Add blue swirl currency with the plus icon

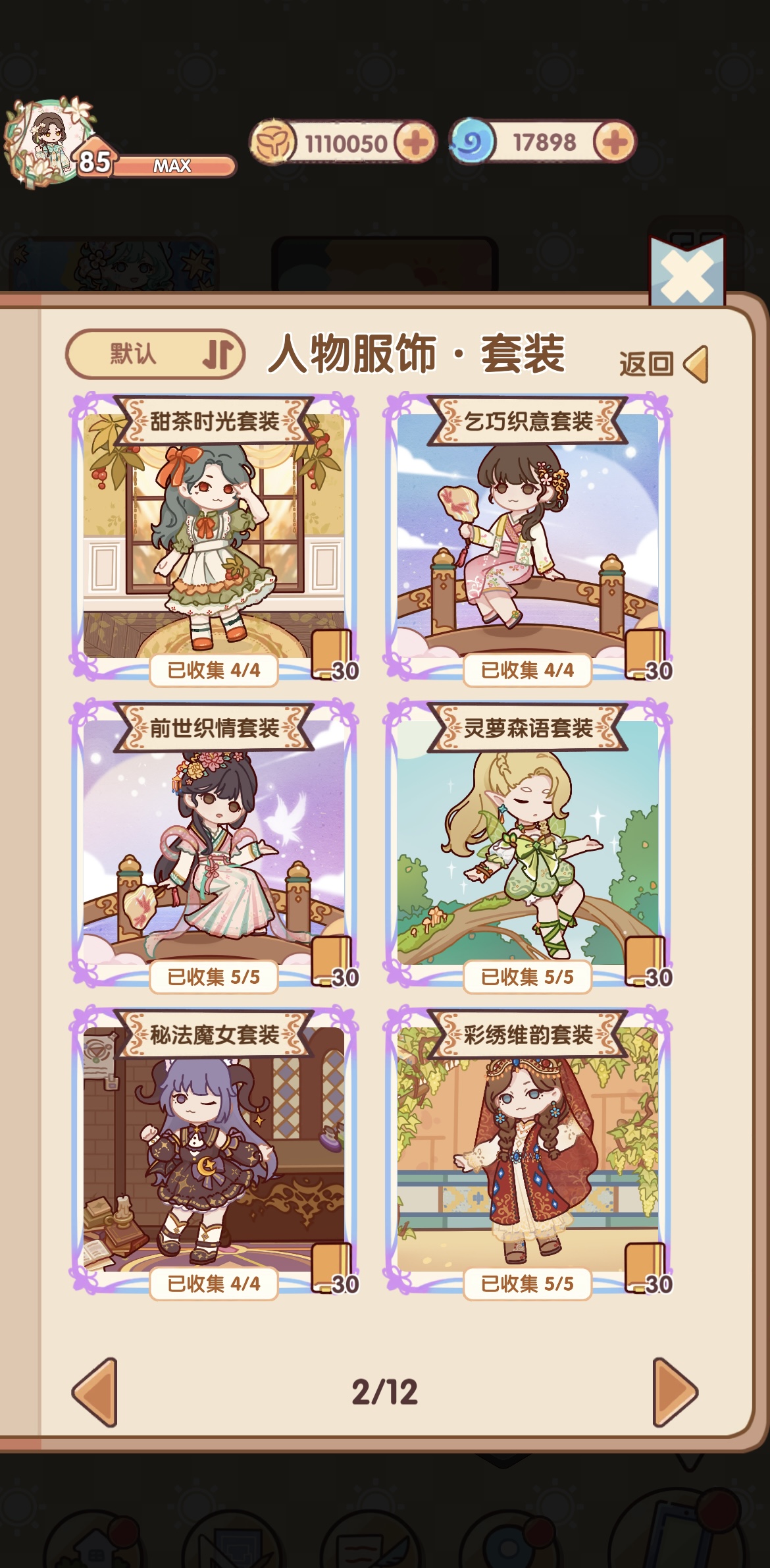(613, 142)
